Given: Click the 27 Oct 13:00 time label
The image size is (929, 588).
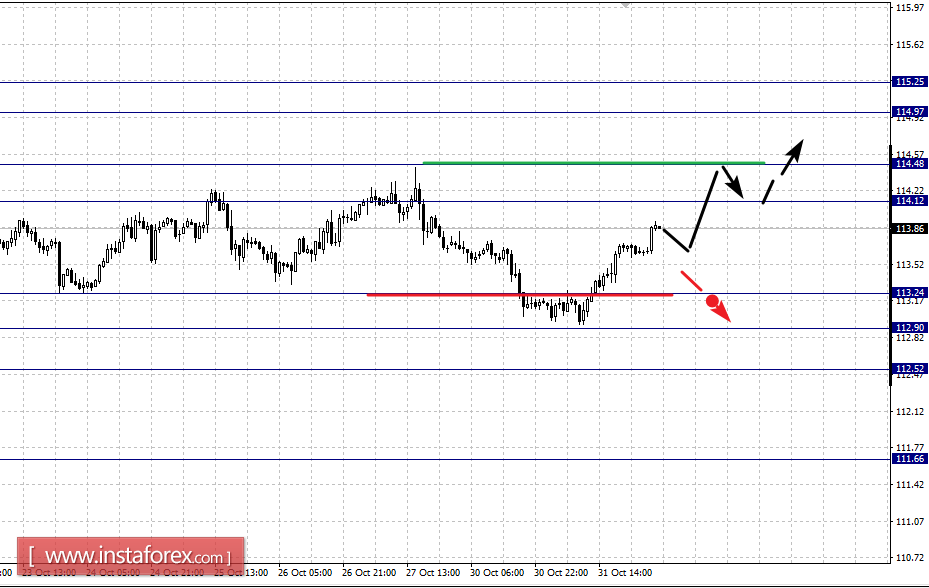Looking at the screenshot, I should 433,573.
